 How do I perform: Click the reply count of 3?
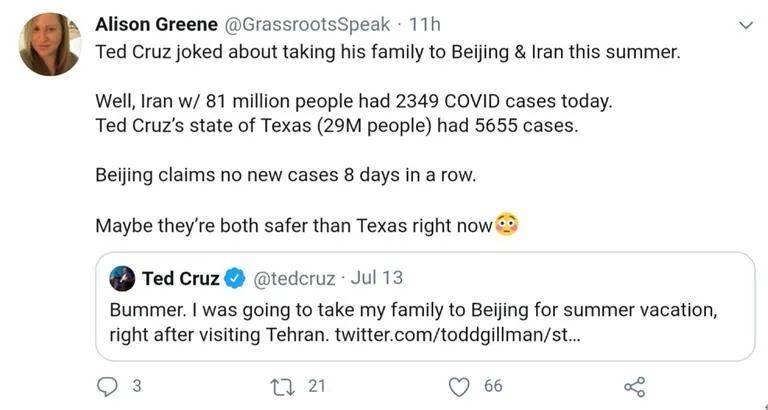coord(137,386)
